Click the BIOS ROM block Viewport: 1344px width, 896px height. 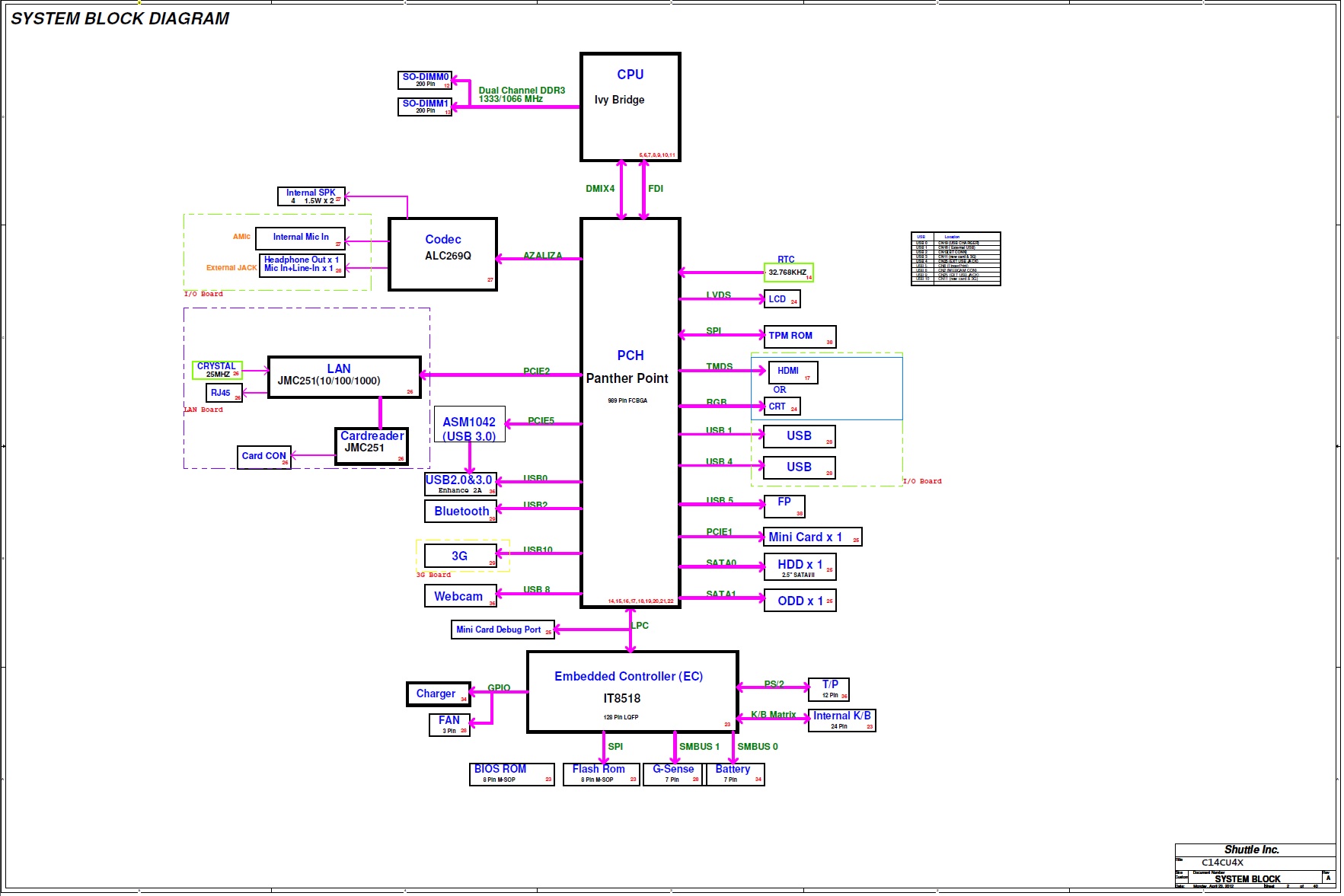(x=512, y=773)
